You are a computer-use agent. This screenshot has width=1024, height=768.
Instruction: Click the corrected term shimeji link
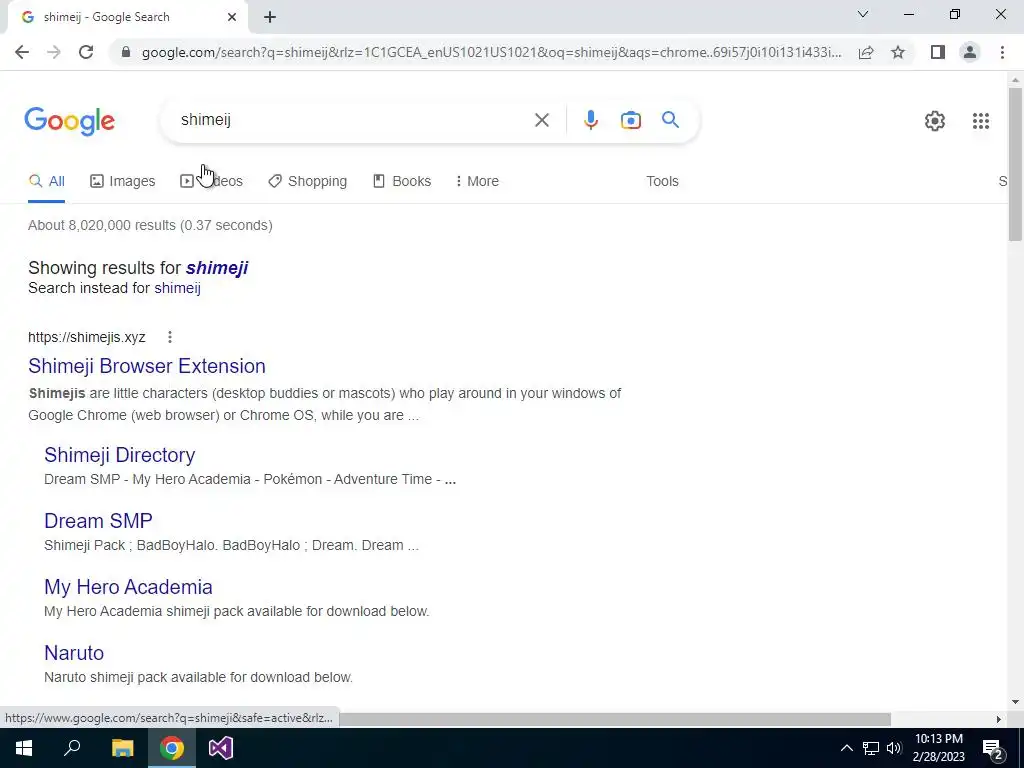[217, 268]
